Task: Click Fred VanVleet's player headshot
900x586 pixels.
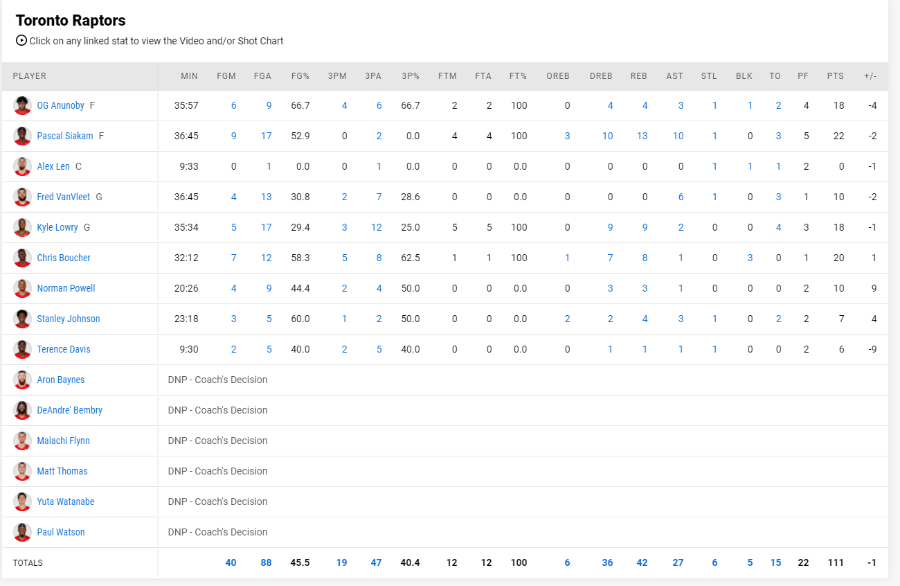Action: pyautogui.click(x=22, y=197)
